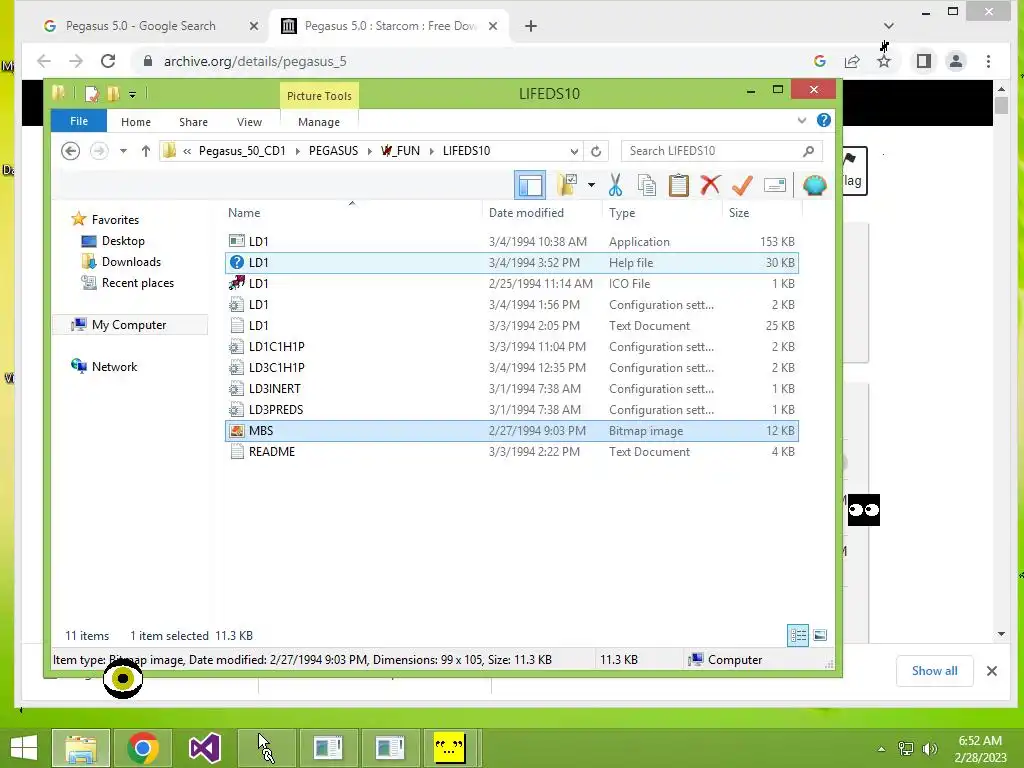The width and height of the screenshot is (1024, 768).
Task: Click _FUN breadcrumb in address bar
Action: 400,151
